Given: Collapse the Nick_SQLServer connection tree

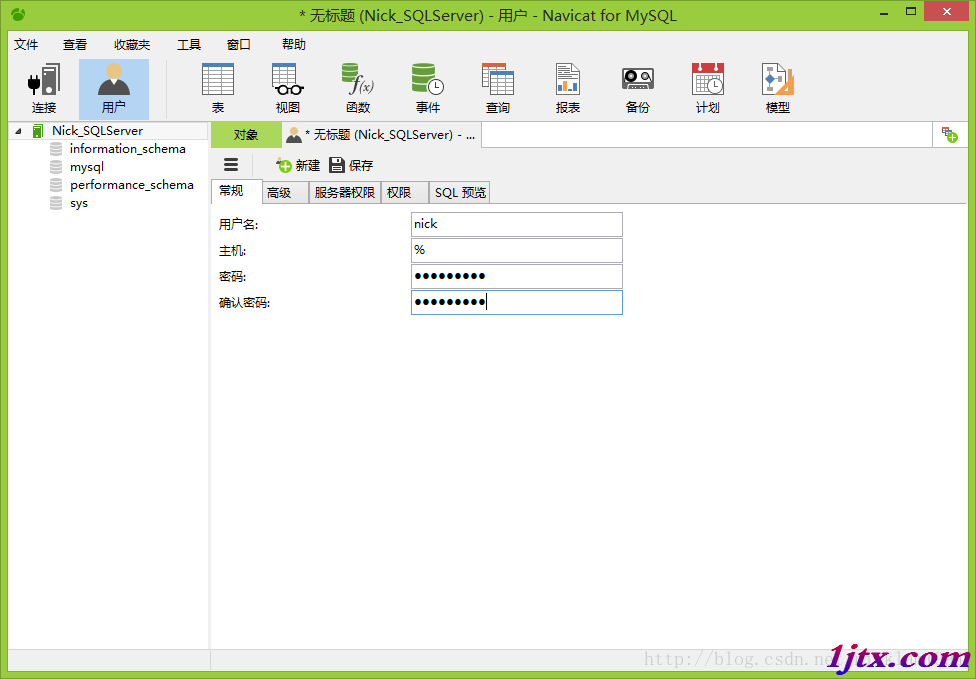Looking at the screenshot, I should click(18, 131).
